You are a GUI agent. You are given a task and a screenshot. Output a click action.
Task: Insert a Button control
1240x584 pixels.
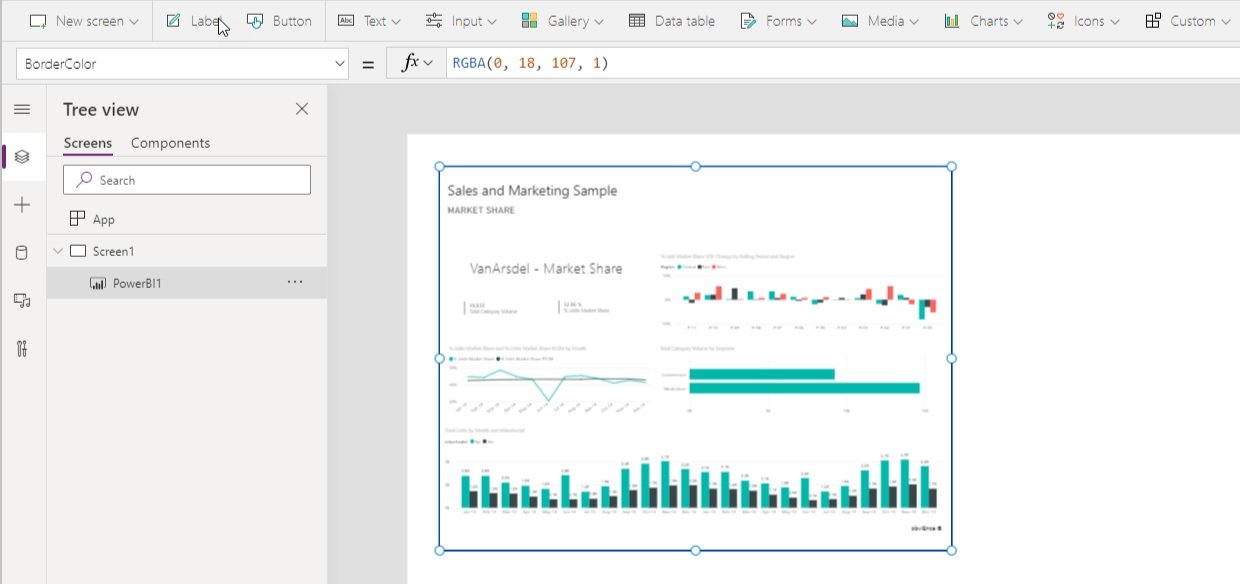[279, 21]
